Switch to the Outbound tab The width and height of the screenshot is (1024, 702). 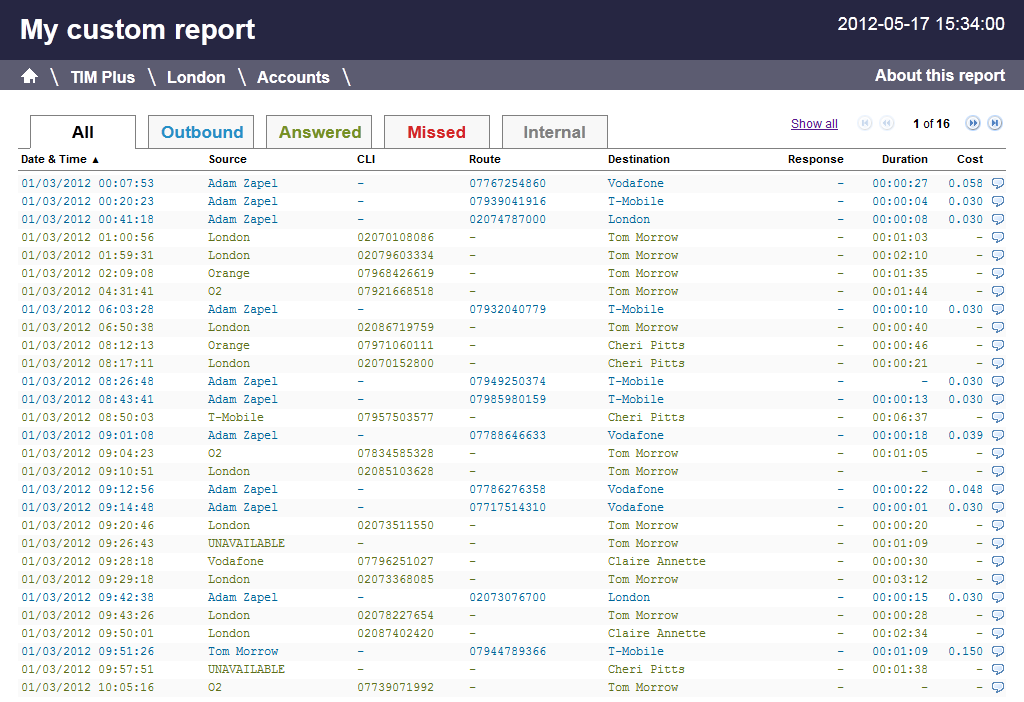pyautogui.click(x=202, y=132)
